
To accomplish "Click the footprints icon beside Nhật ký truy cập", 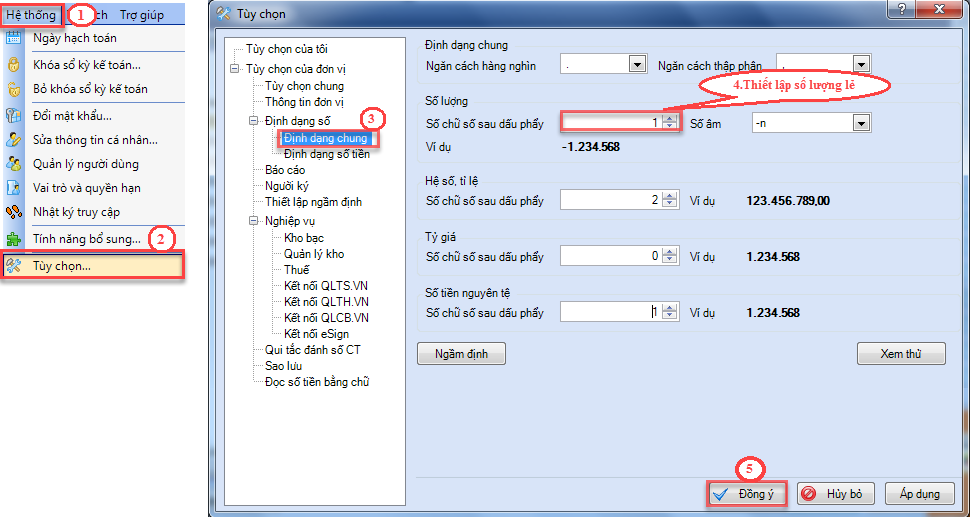I will pos(14,212).
